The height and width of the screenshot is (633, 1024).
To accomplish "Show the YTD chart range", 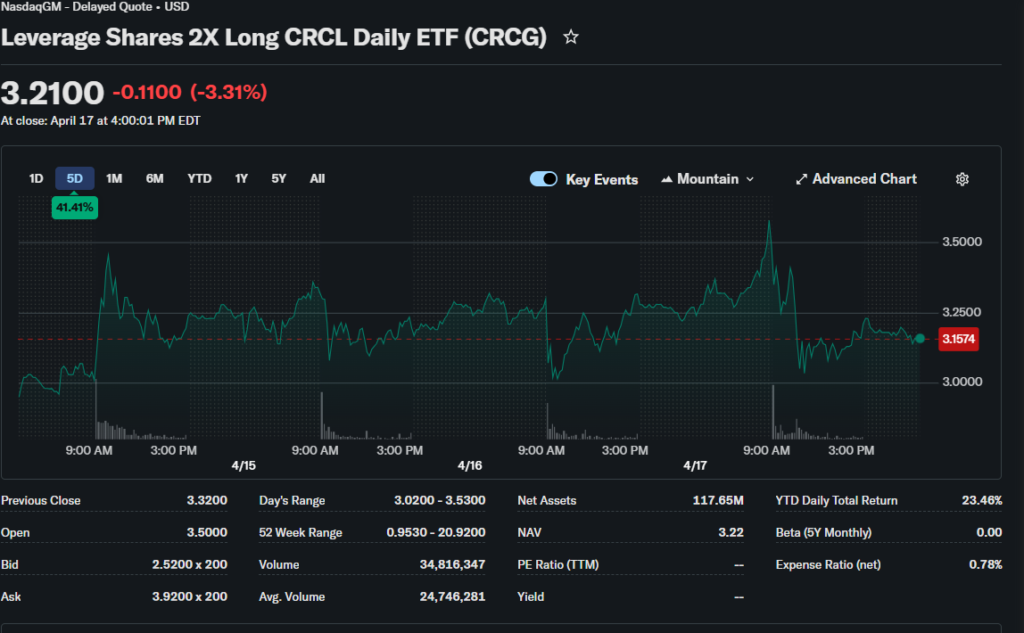I will (199, 179).
